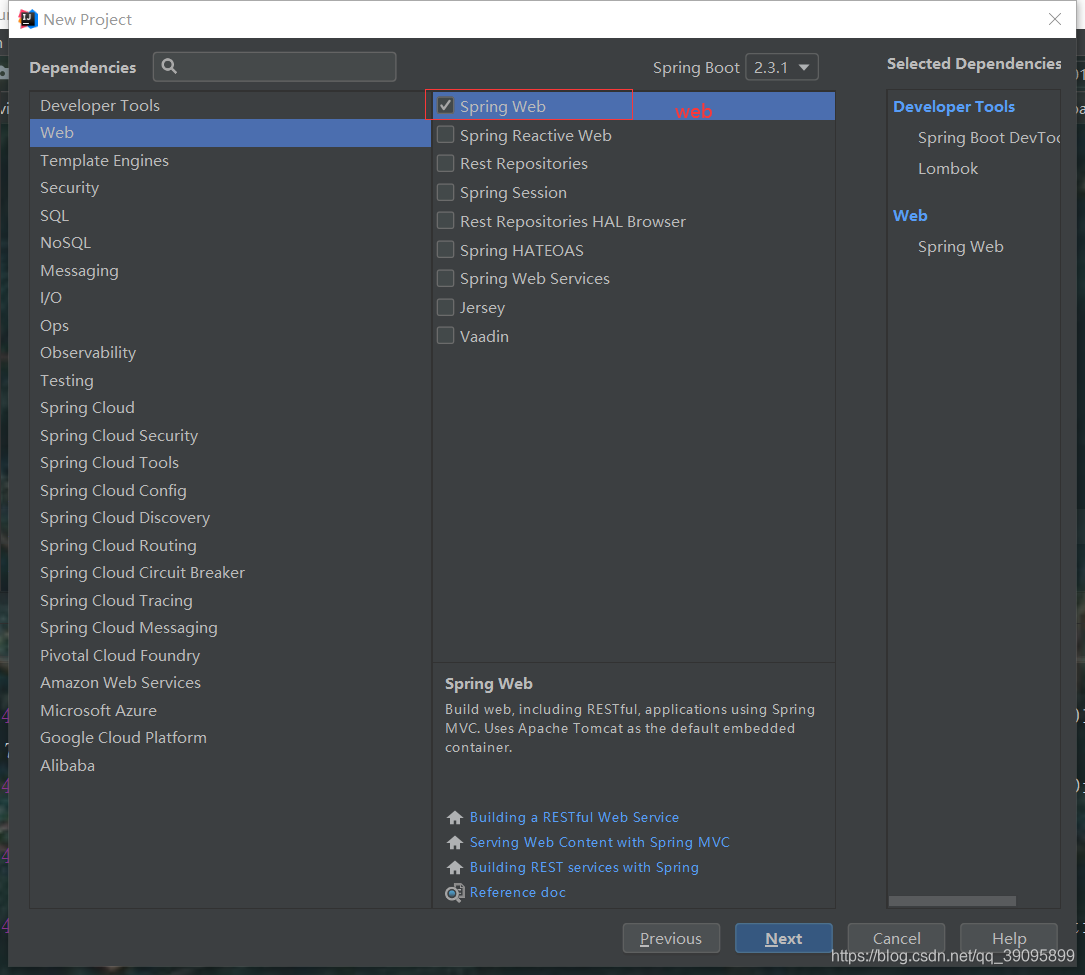Screen dimensions: 1085x975
Task: Click the Dependencies search field
Action: (x=280, y=66)
